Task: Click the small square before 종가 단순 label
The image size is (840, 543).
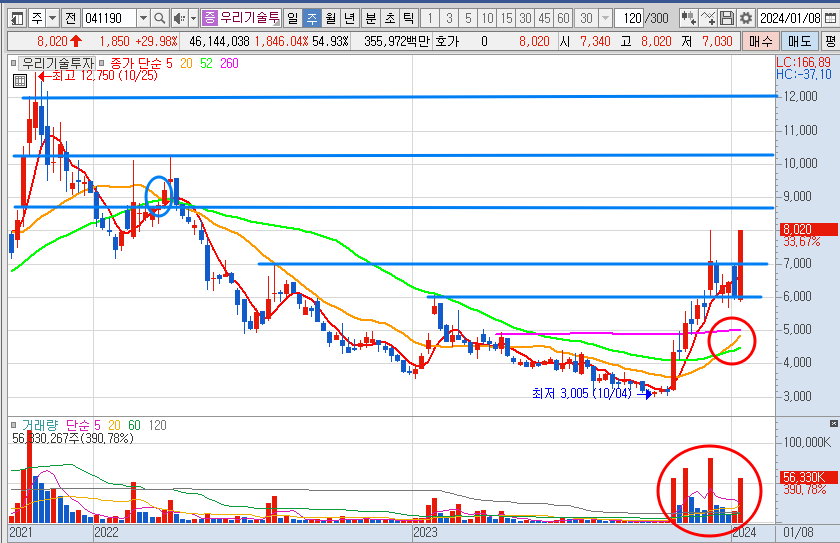Action: [x=101, y=63]
